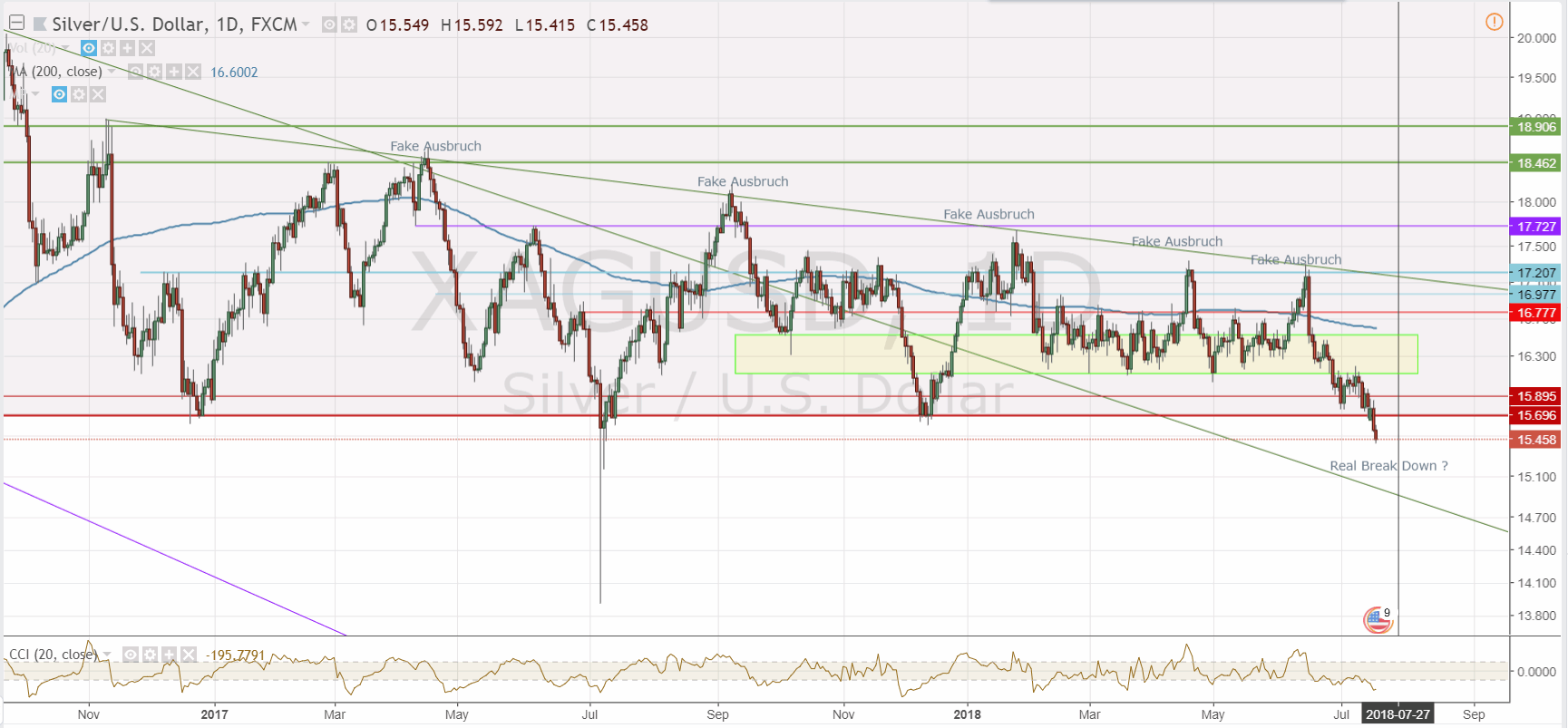Image resolution: width=1568 pixels, height=728 pixels.
Task: Click the High value H 15.592
Action: [x=472, y=25]
